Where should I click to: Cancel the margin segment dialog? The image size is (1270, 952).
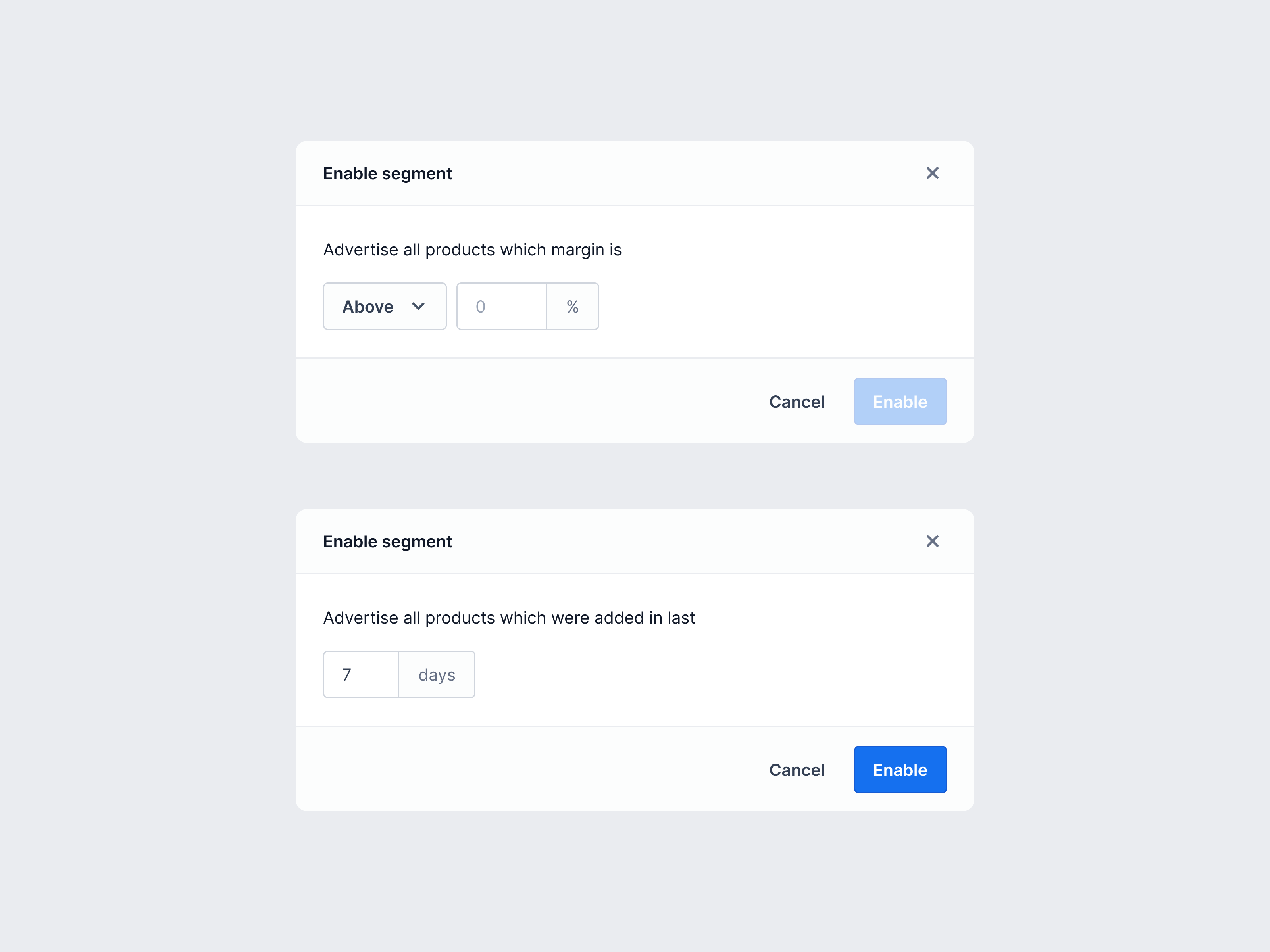797,402
